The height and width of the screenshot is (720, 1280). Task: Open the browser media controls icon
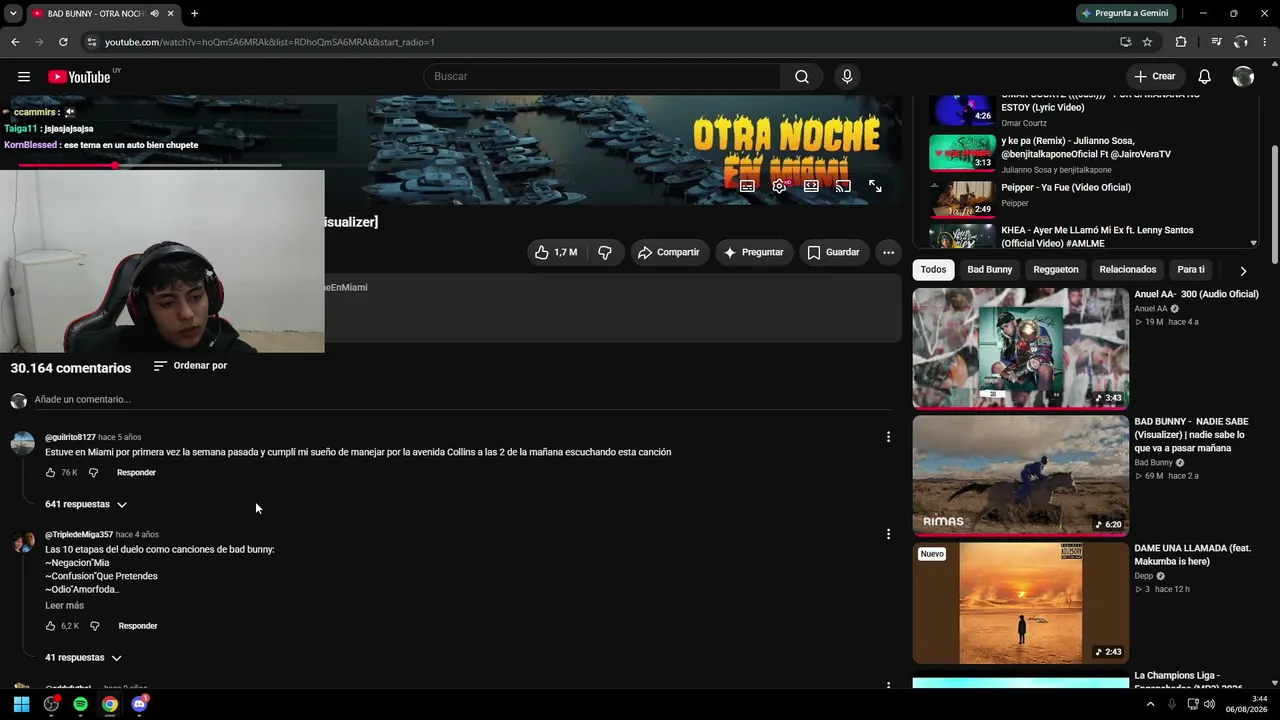coord(1216,42)
